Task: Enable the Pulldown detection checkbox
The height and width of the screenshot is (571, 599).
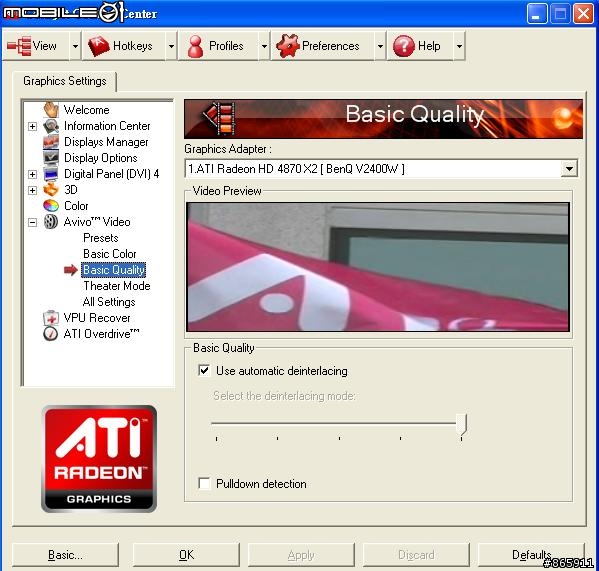Action: click(x=204, y=484)
